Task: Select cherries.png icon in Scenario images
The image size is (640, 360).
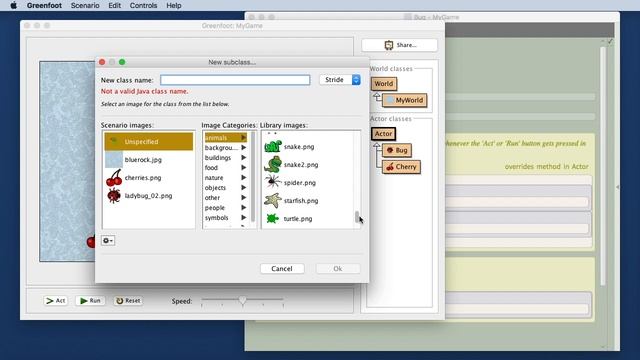Action: click(114, 178)
